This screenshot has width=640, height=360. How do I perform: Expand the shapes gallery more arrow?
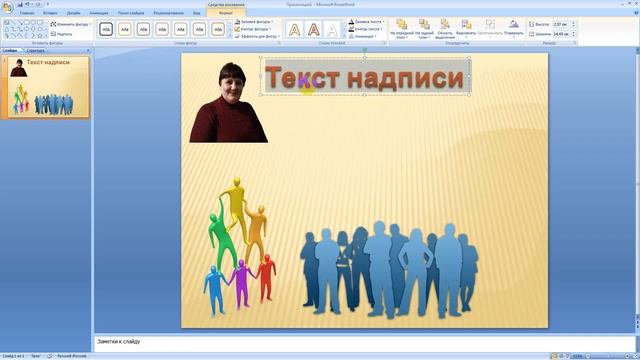click(x=46, y=36)
